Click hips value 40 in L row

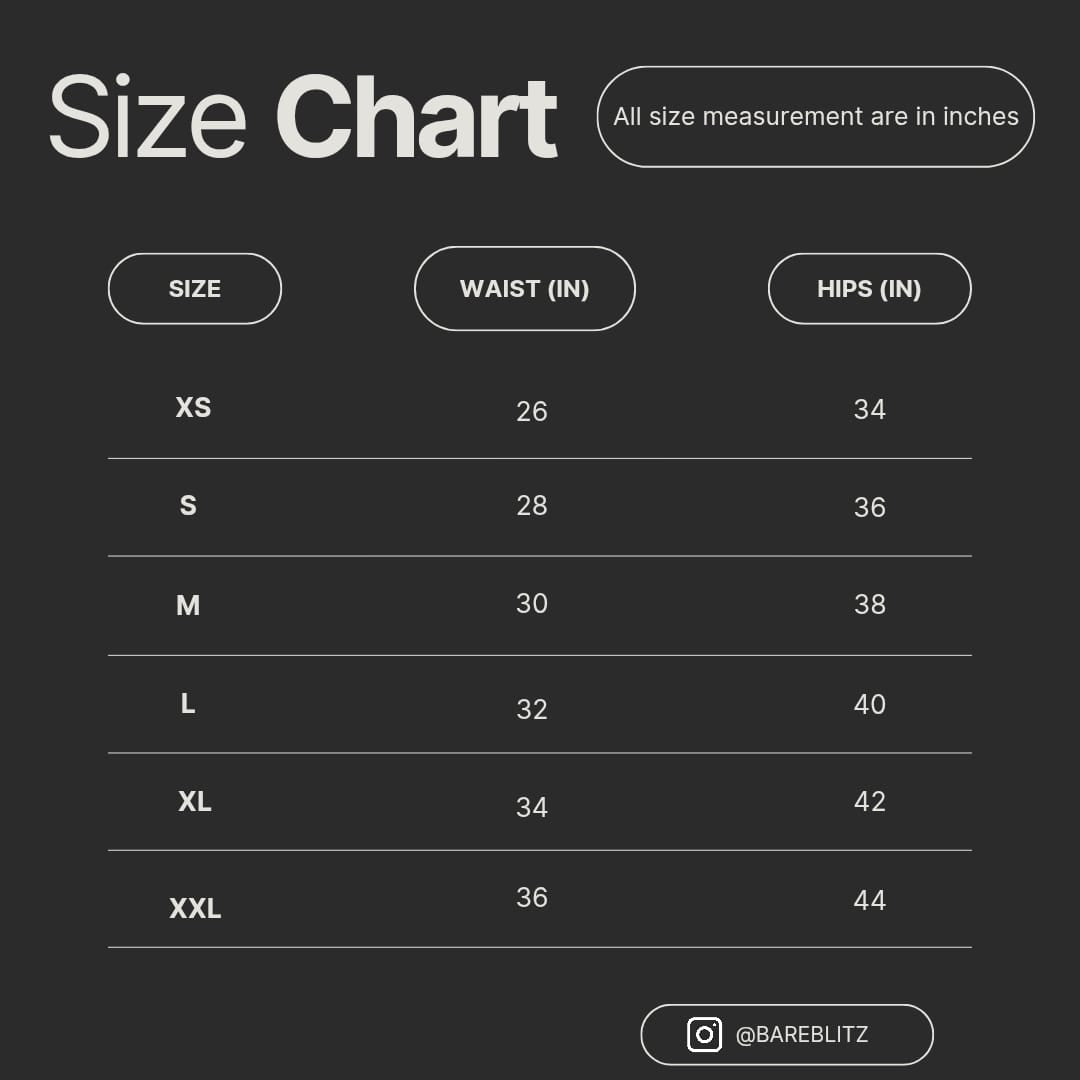[869, 704]
